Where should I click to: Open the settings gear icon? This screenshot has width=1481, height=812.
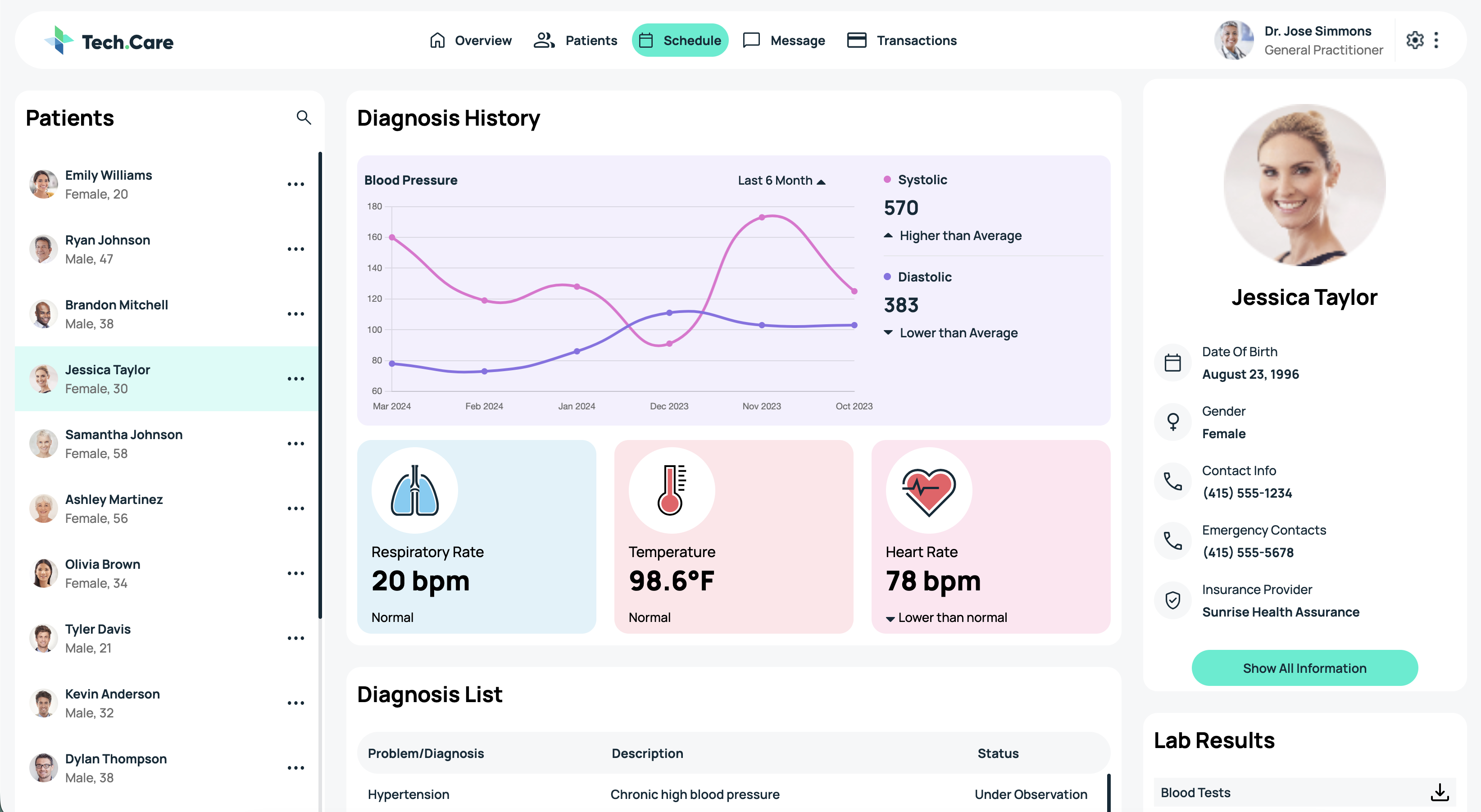coord(1415,40)
